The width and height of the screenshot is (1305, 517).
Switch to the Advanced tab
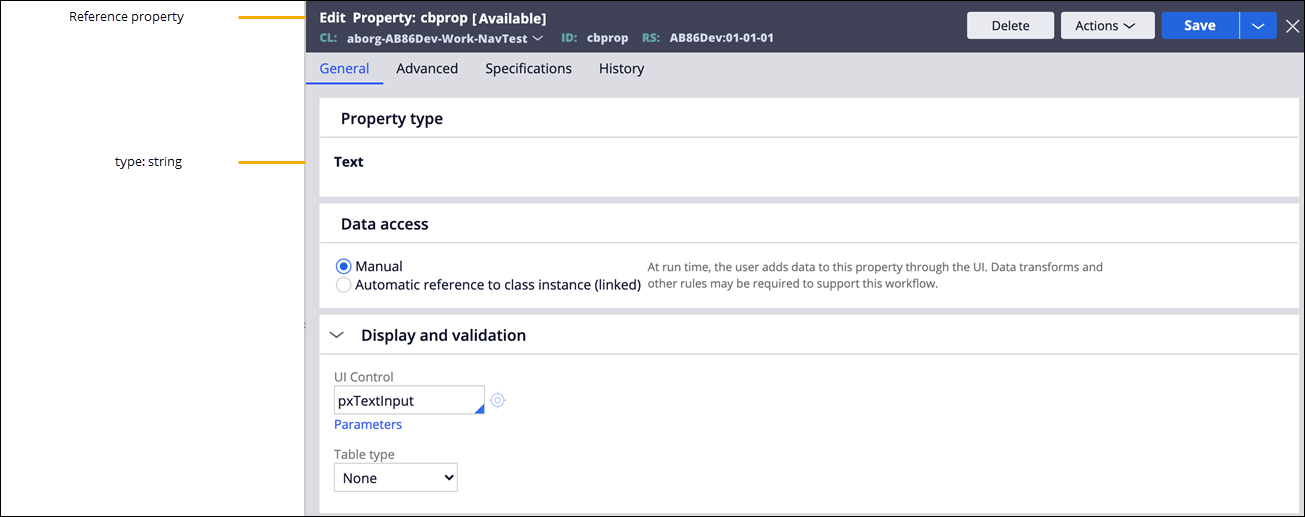click(x=427, y=69)
